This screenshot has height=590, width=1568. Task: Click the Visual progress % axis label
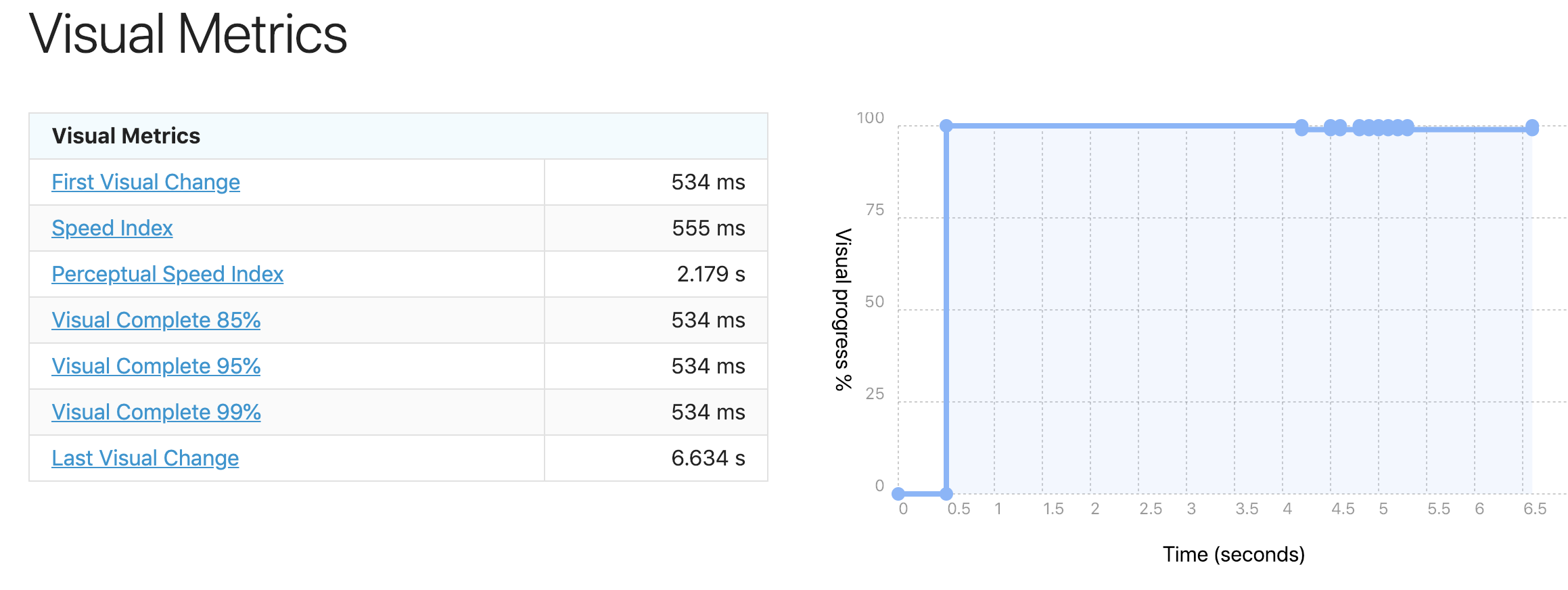click(x=843, y=309)
